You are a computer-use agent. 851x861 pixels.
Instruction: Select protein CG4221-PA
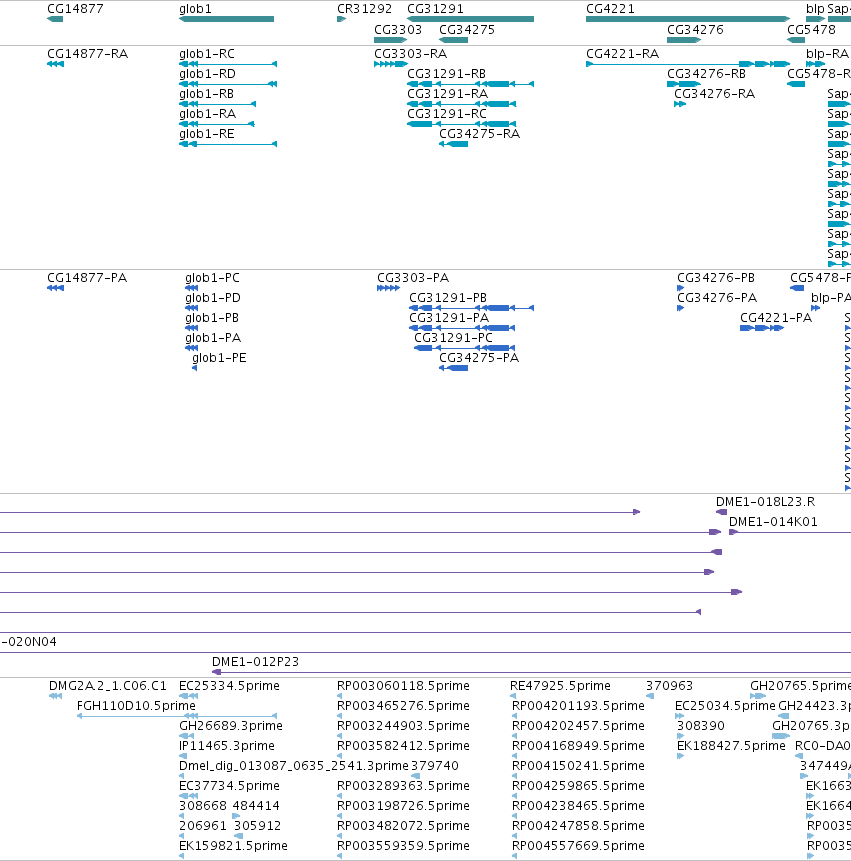pos(776,318)
